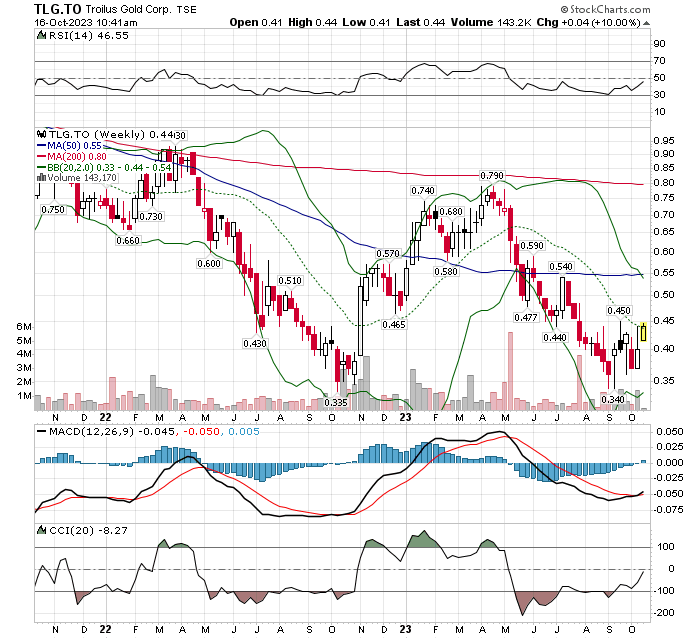Click the 0.680 price annotation
This screenshot has width=700, height=639.
(451, 212)
